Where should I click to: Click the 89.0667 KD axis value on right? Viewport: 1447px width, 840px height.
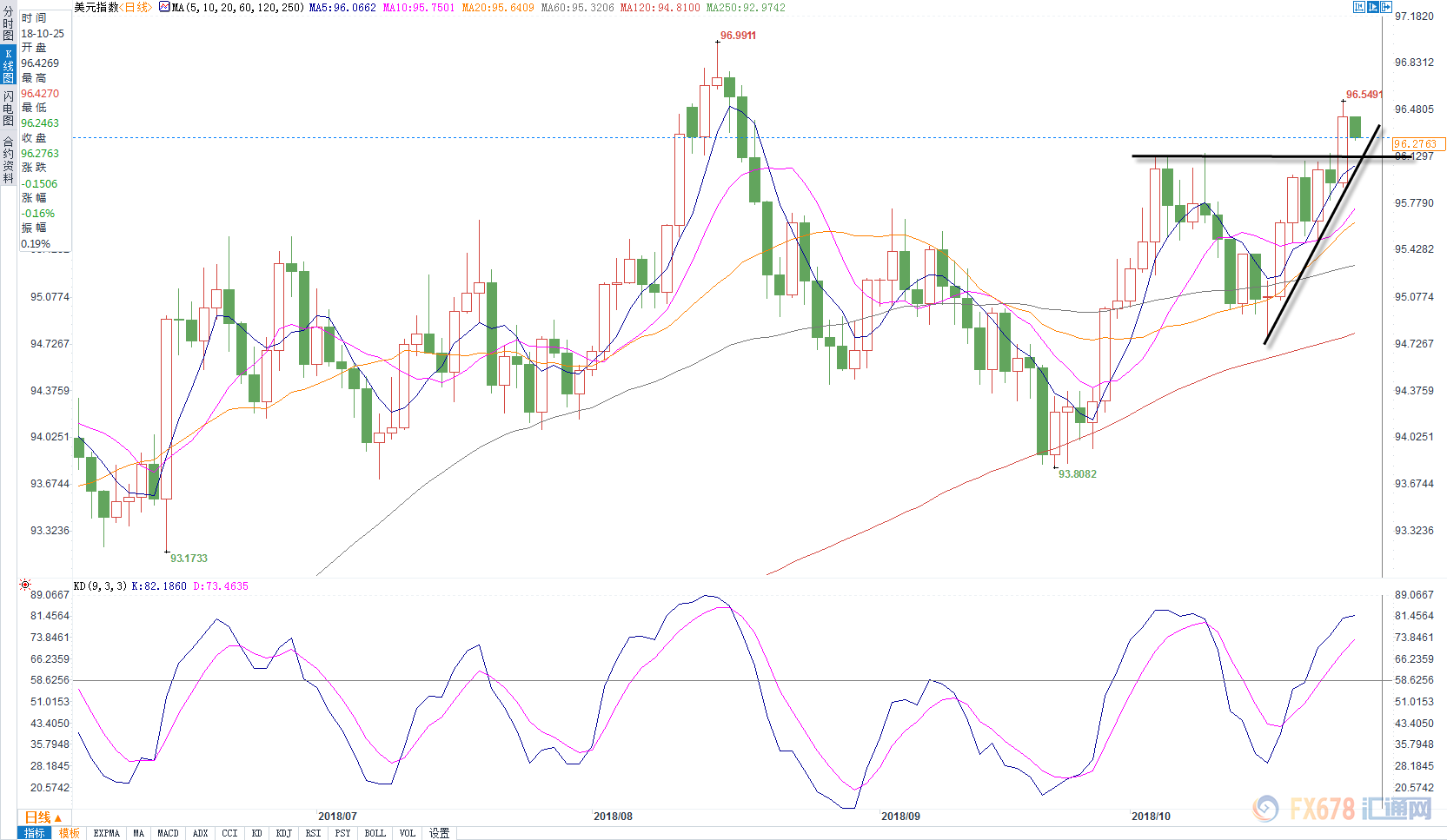1414,595
